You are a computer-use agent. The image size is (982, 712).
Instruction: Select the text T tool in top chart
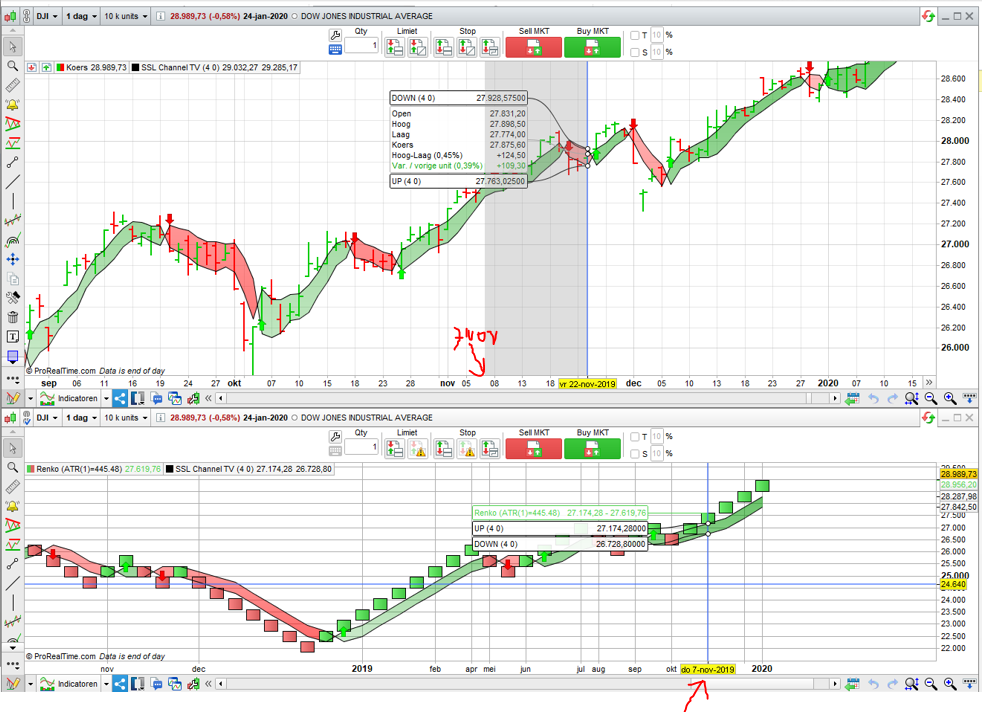[x=13, y=337]
